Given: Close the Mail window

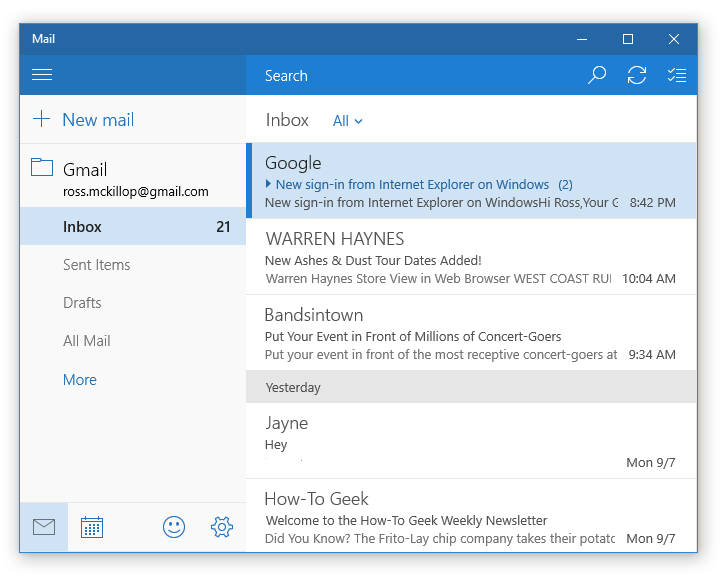Looking at the screenshot, I should pyautogui.click(x=674, y=39).
